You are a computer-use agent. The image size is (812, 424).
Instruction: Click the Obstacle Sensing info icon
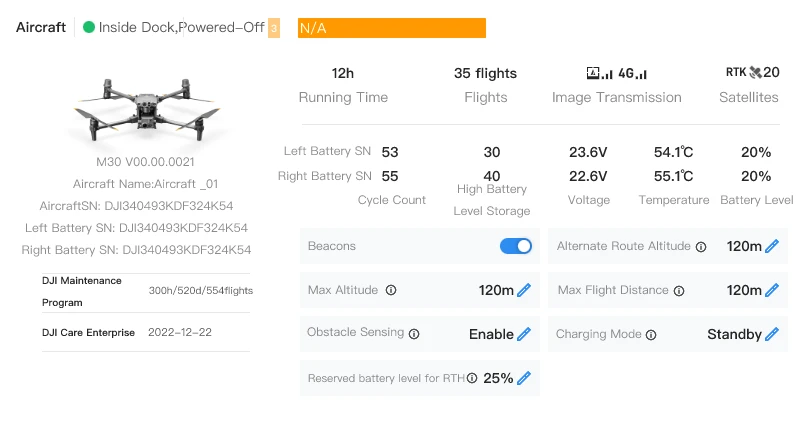click(414, 334)
